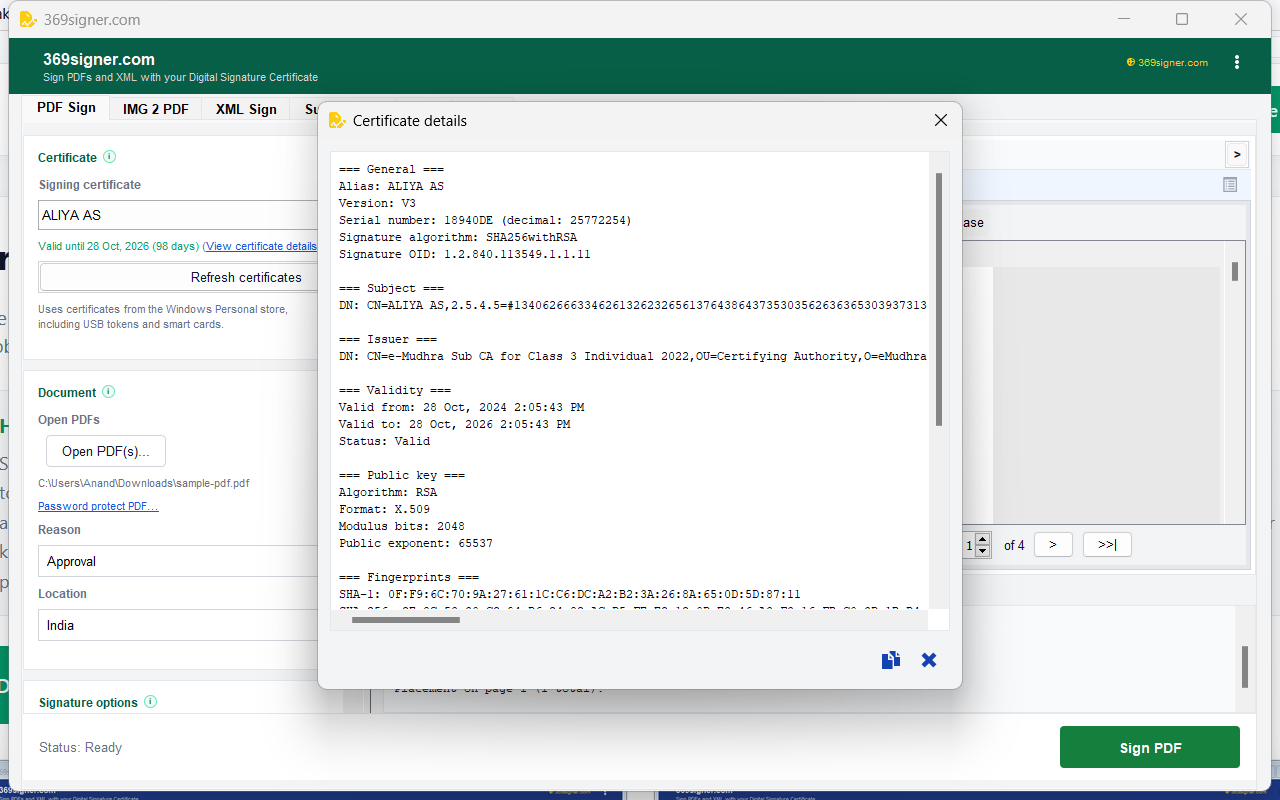Click Refresh certificates button
This screenshot has height=800, width=1280.
coord(180,277)
